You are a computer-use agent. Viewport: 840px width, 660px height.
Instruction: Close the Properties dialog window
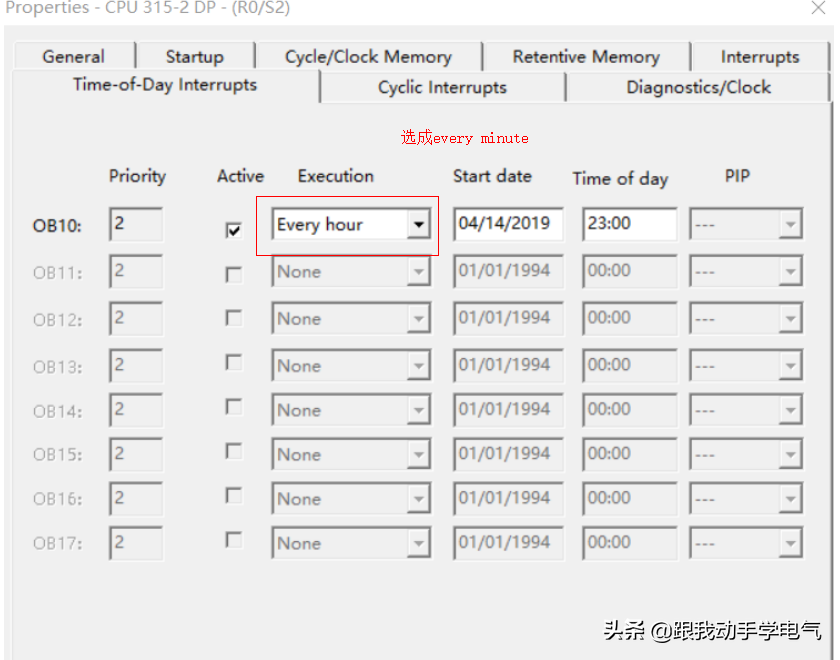817,9
